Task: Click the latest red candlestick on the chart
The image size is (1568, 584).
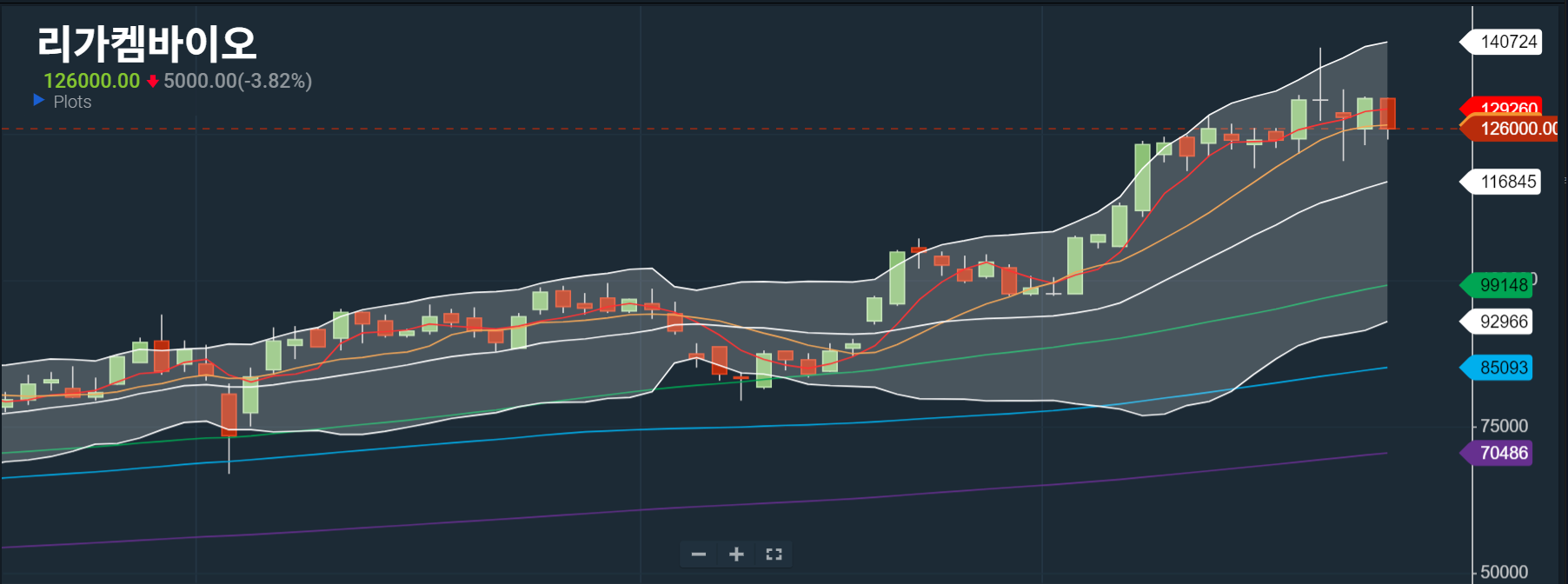Action: tap(1387, 114)
